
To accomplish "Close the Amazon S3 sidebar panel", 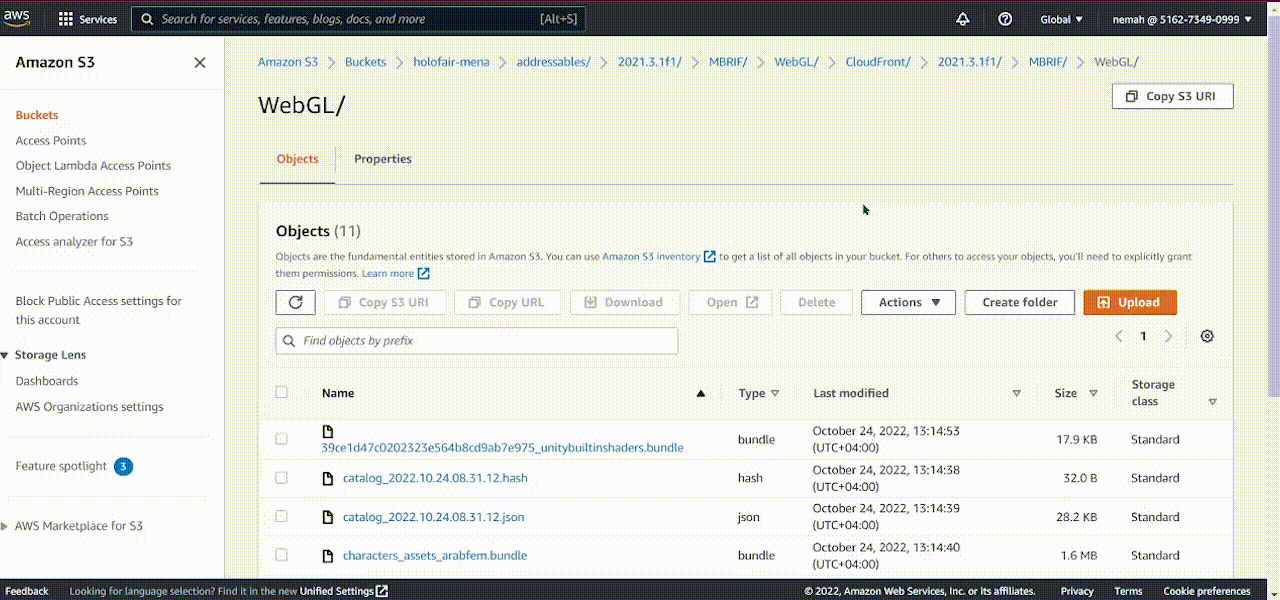I will [x=200, y=63].
